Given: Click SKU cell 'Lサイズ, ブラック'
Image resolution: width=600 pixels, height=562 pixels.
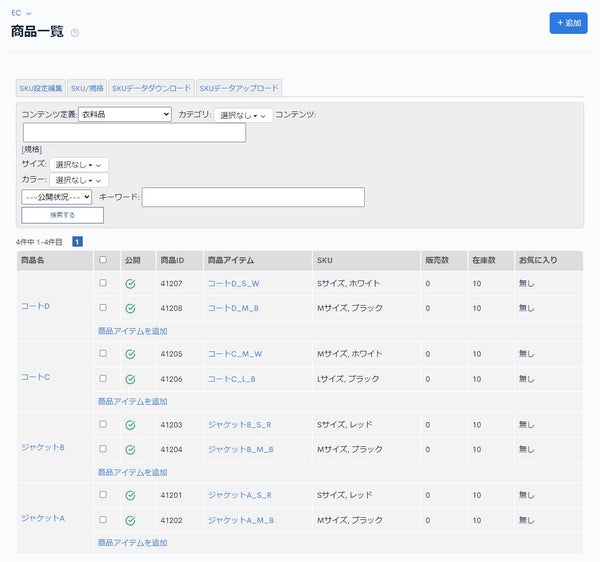Looking at the screenshot, I should (x=348, y=379).
